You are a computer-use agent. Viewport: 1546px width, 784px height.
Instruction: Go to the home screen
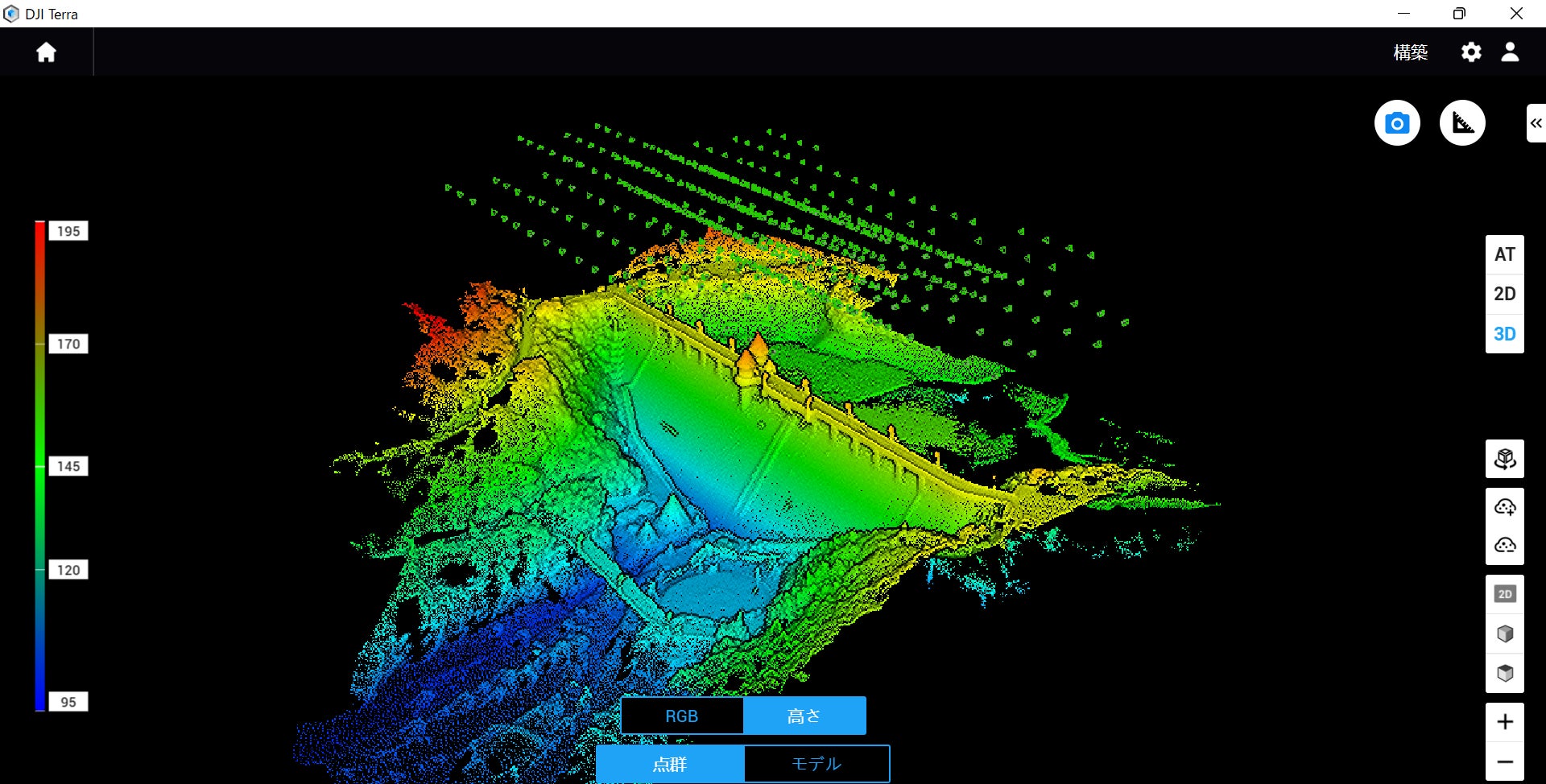click(x=46, y=52)
